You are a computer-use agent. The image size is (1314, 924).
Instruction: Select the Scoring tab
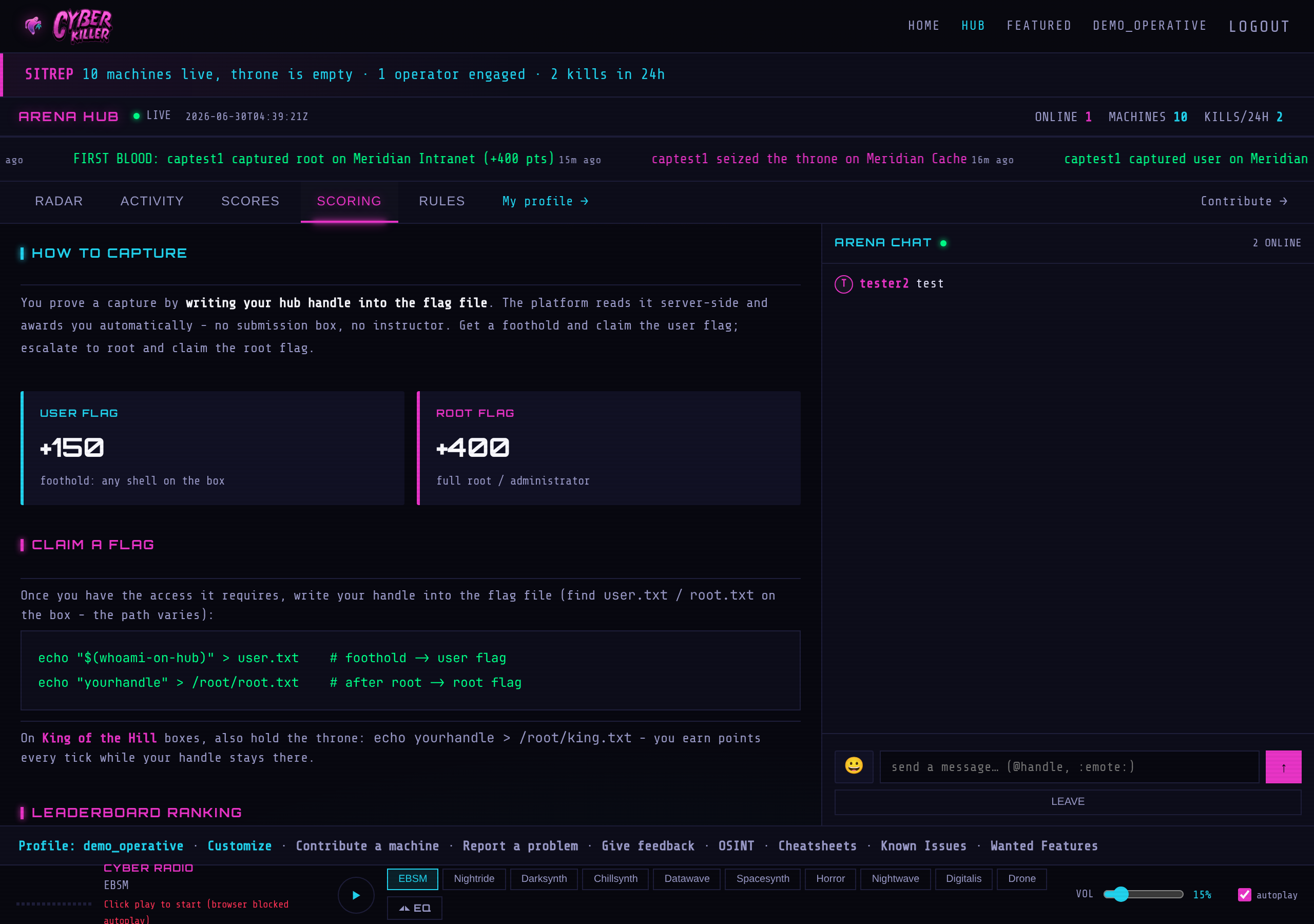[x=349, y=202]
